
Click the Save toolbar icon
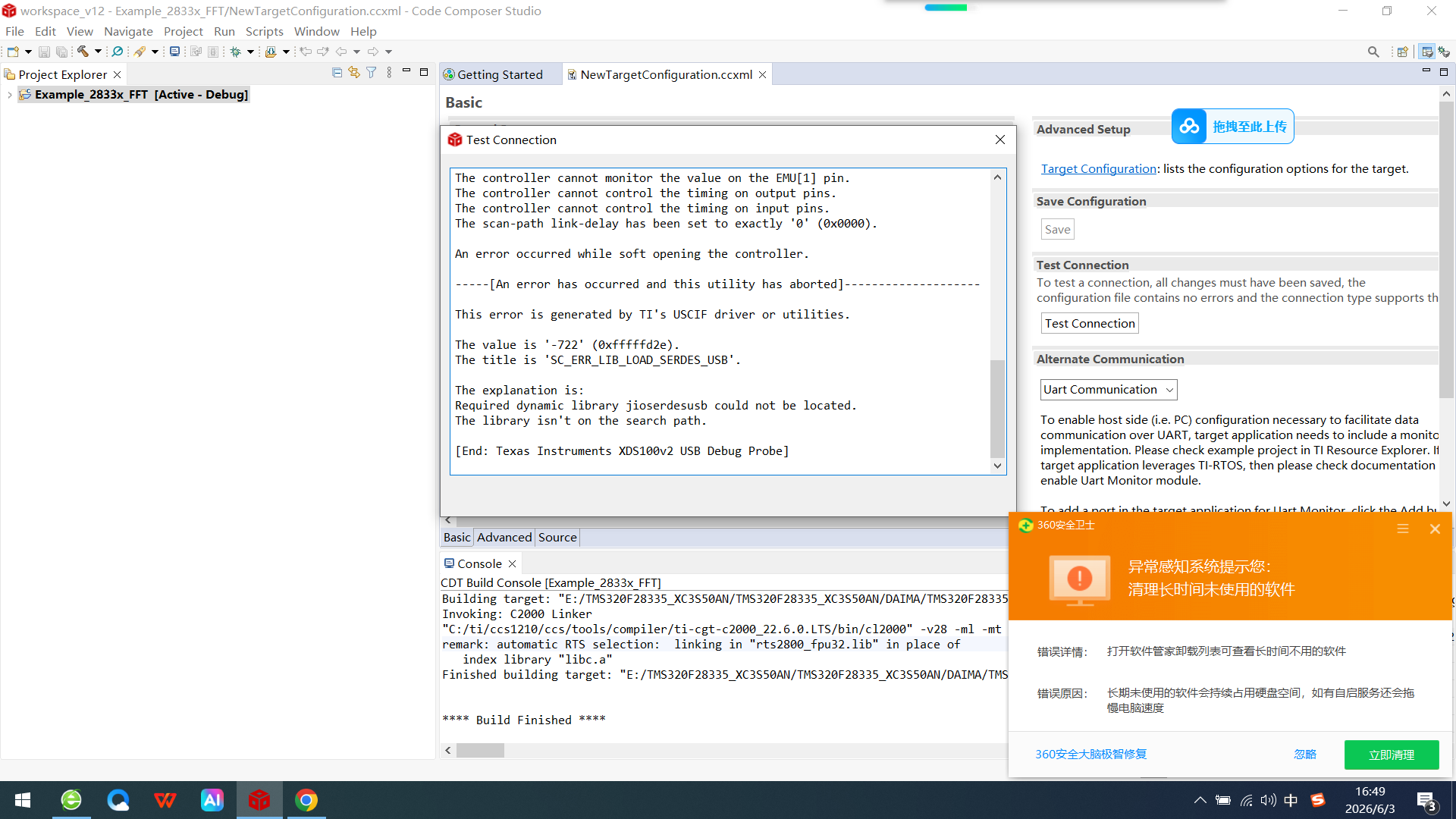[44, 52]
